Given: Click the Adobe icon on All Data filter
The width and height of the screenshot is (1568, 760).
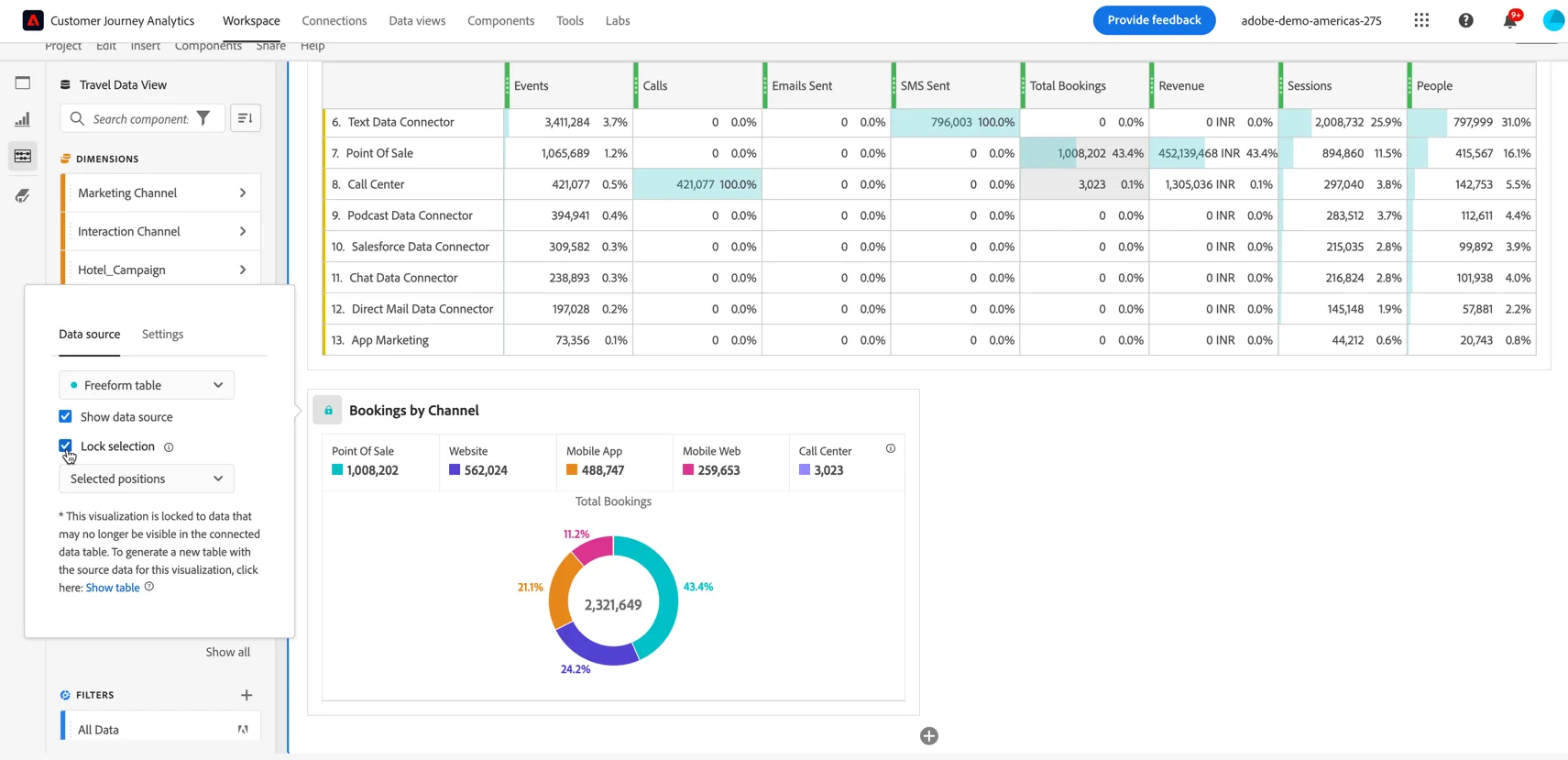Looking at the screenshot, I should click(x=243, y=730).
